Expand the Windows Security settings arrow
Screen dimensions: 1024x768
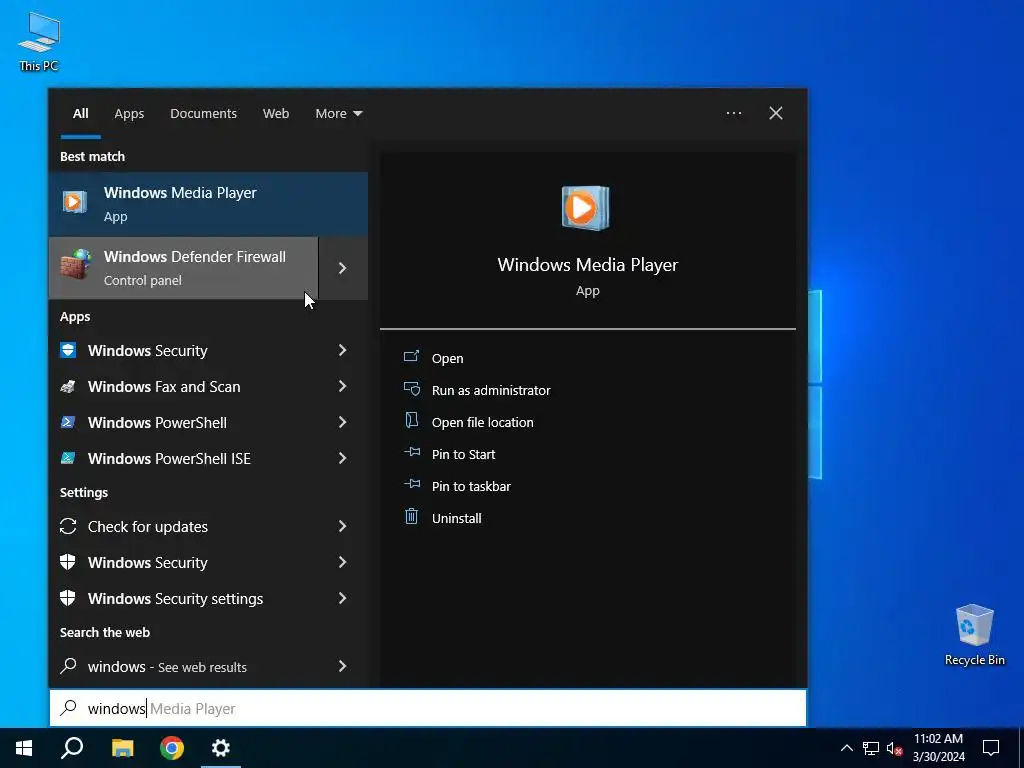(342, 598)
